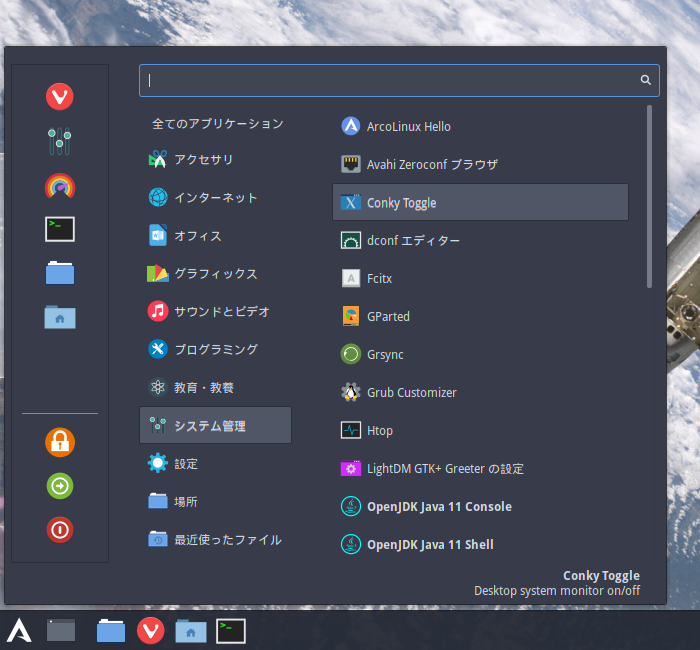Screen dimensions: 700x650
Task: Launch Htop
Action: 480,430
